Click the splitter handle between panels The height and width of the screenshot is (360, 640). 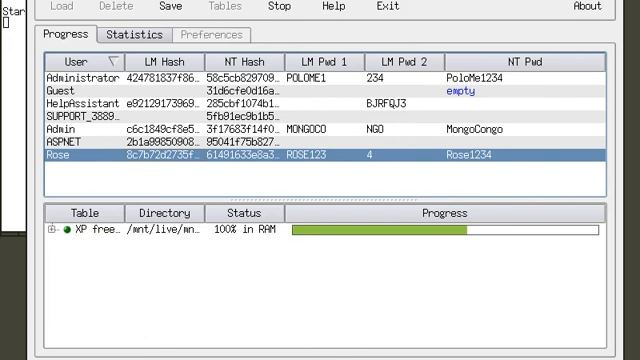(x=325, y=200)
